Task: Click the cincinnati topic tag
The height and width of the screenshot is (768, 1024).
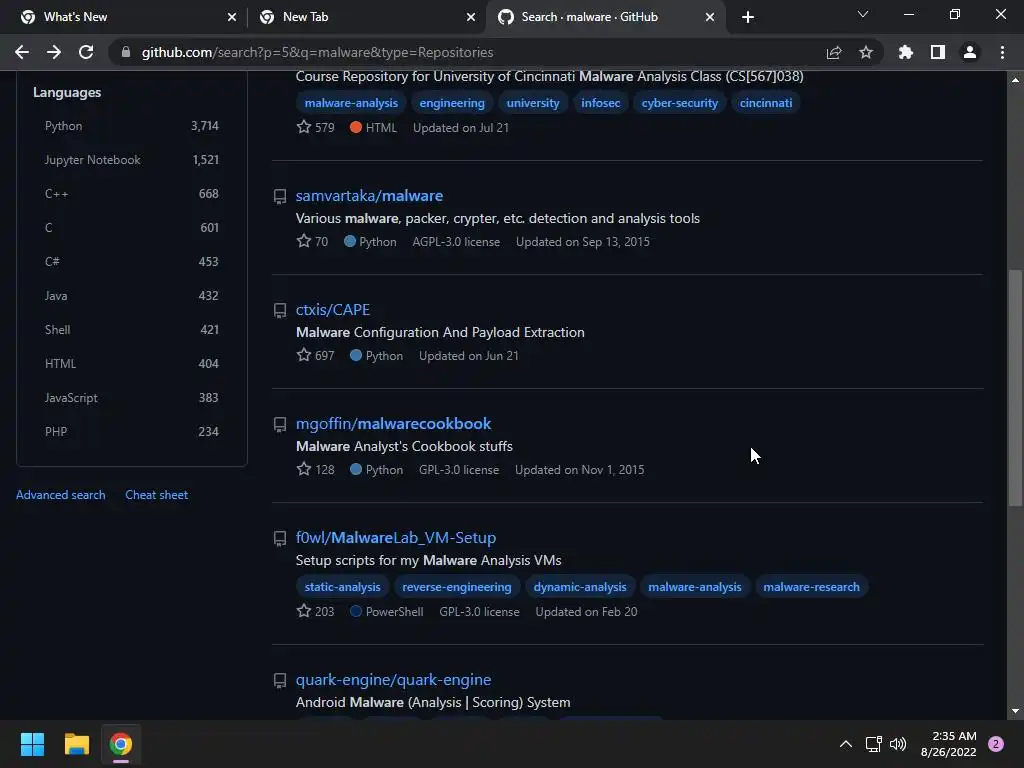Action: (x=766, y=103)
